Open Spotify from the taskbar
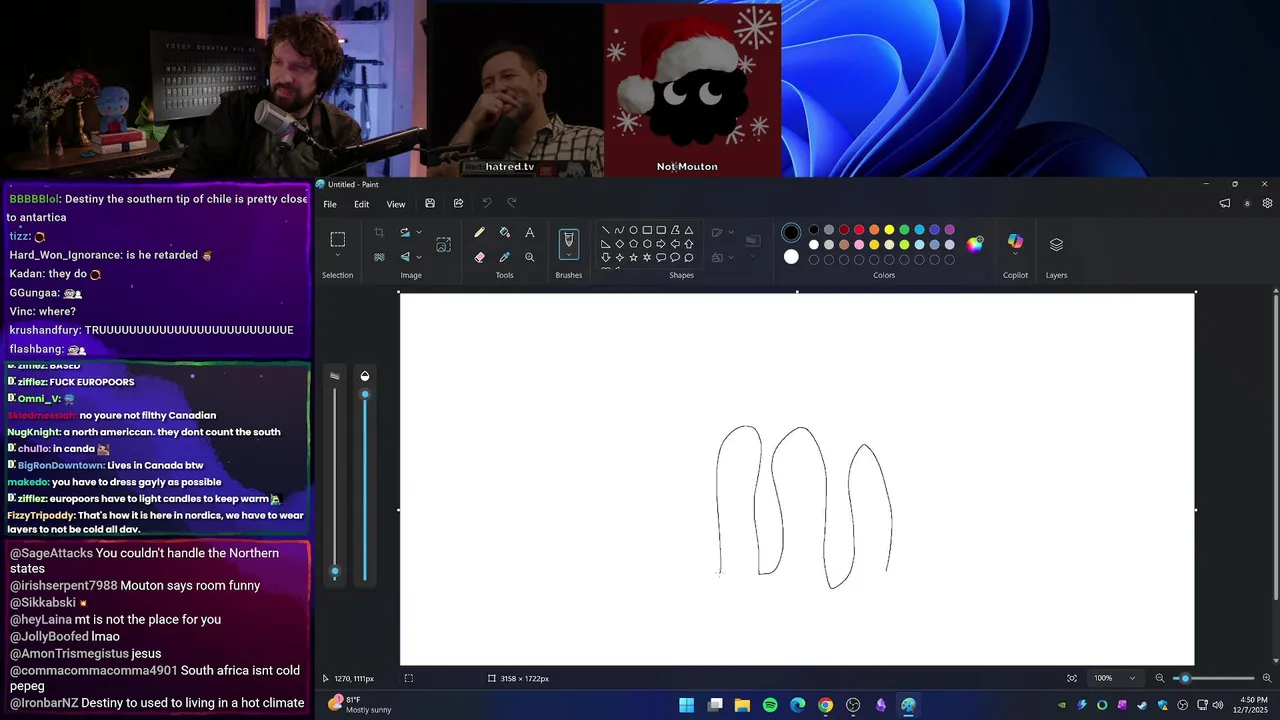The height and width of the screenshot is (720, 1280). 770,705
